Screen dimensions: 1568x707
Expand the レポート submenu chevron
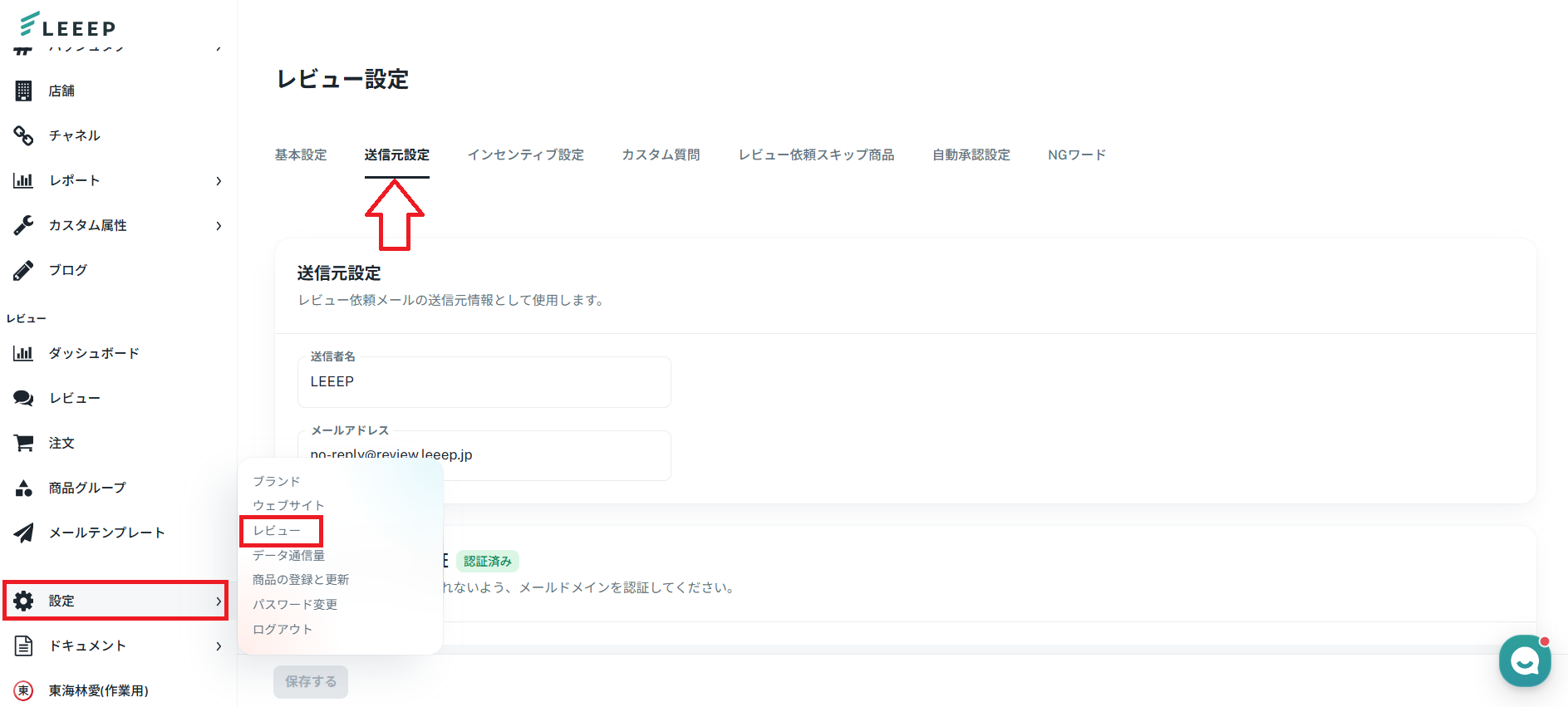[219, 180]
